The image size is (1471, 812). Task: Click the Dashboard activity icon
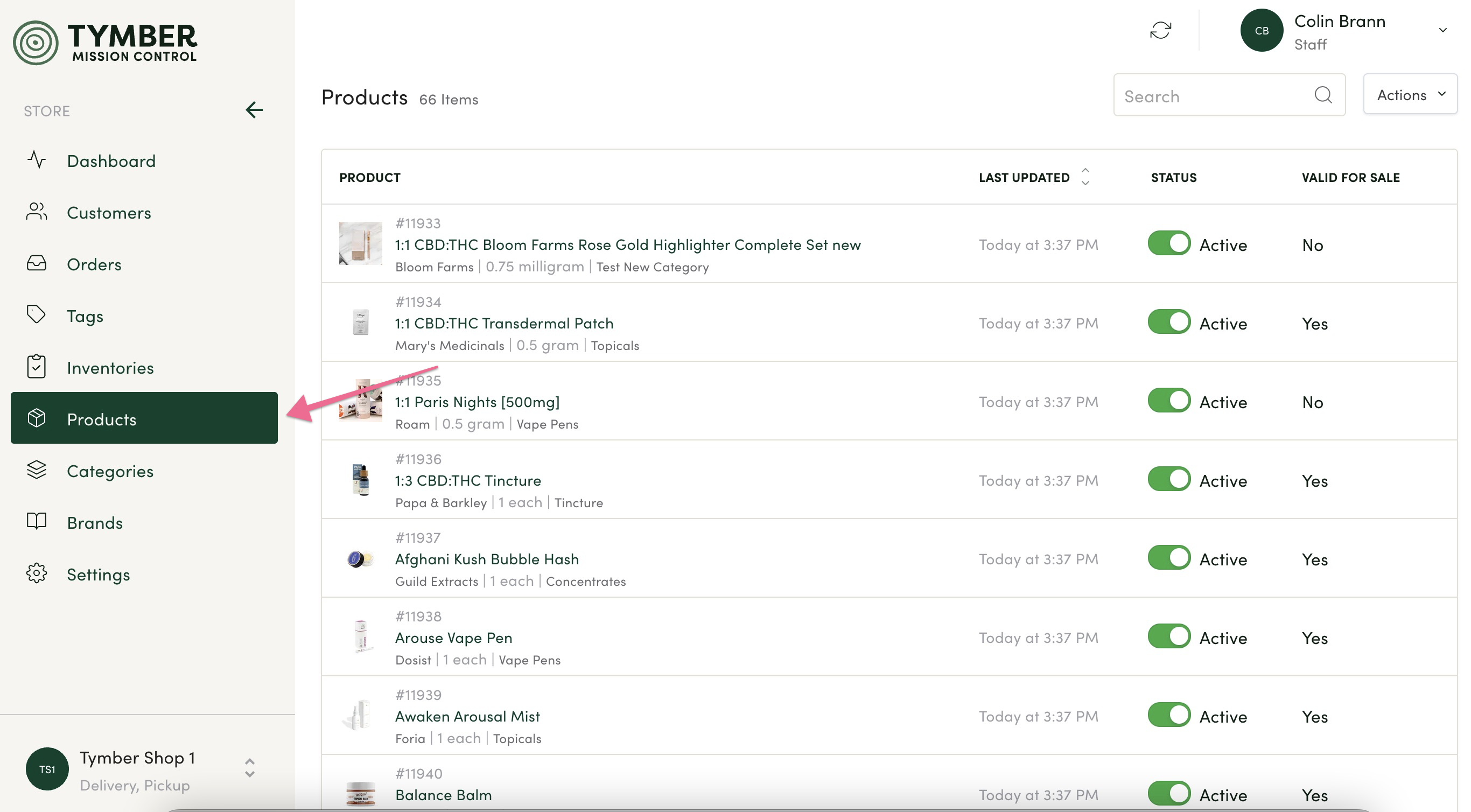[37, 160]
